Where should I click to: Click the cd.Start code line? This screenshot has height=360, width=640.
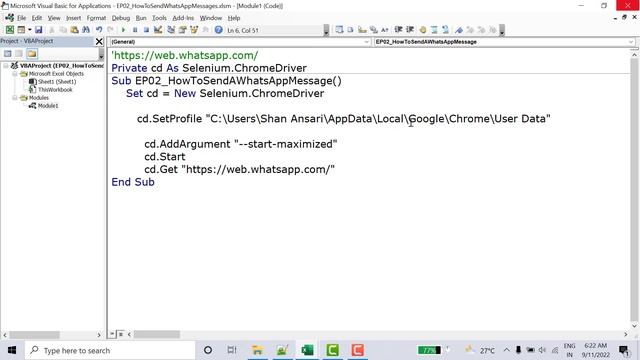tap(165, 157)
